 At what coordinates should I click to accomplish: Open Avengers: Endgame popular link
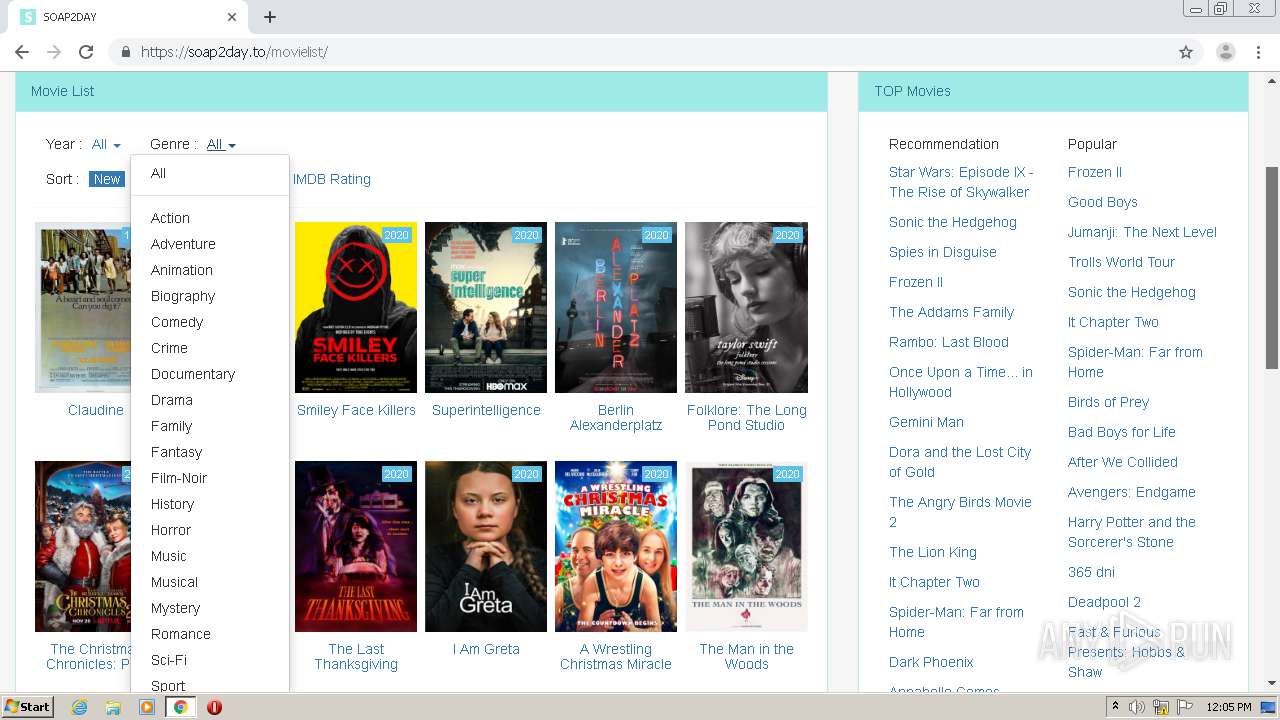click(1132, 492)
